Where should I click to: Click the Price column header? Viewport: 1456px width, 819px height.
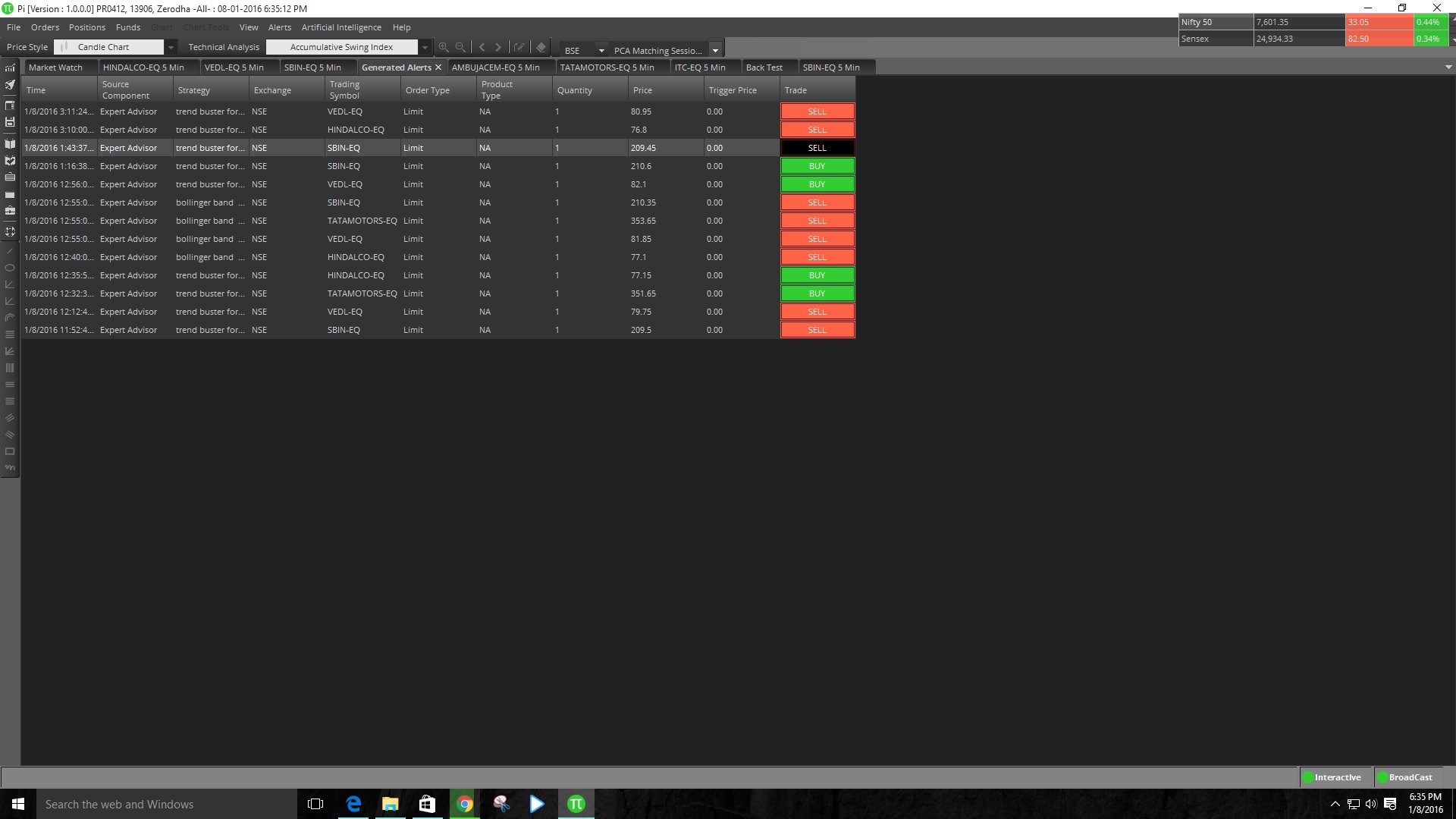coord(666,90)
